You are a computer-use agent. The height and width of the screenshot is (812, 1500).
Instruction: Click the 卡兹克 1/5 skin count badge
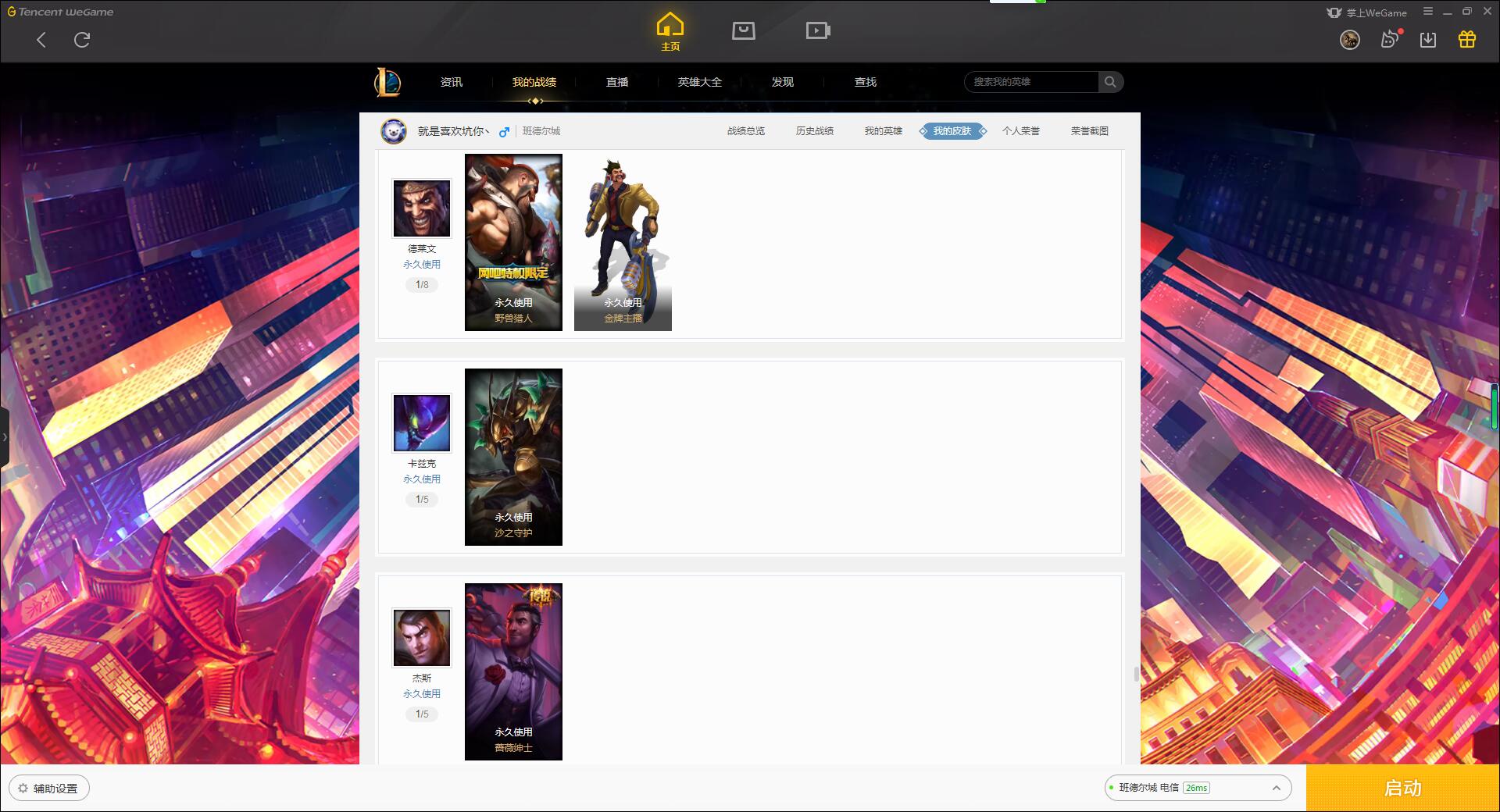pos(422,500)
